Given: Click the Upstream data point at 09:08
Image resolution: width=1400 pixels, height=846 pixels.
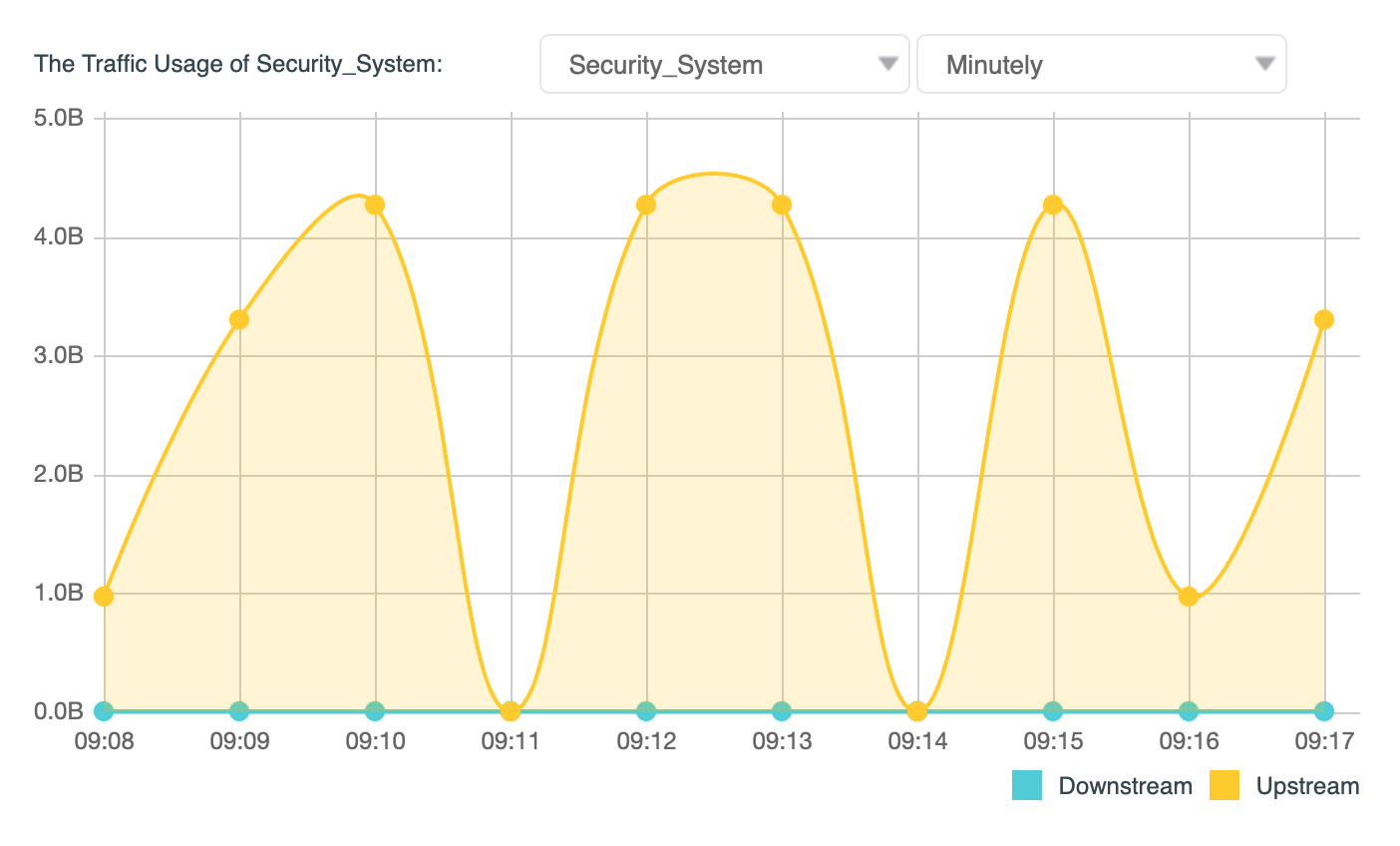Looking at the screenshot, I should pos(104,597).
